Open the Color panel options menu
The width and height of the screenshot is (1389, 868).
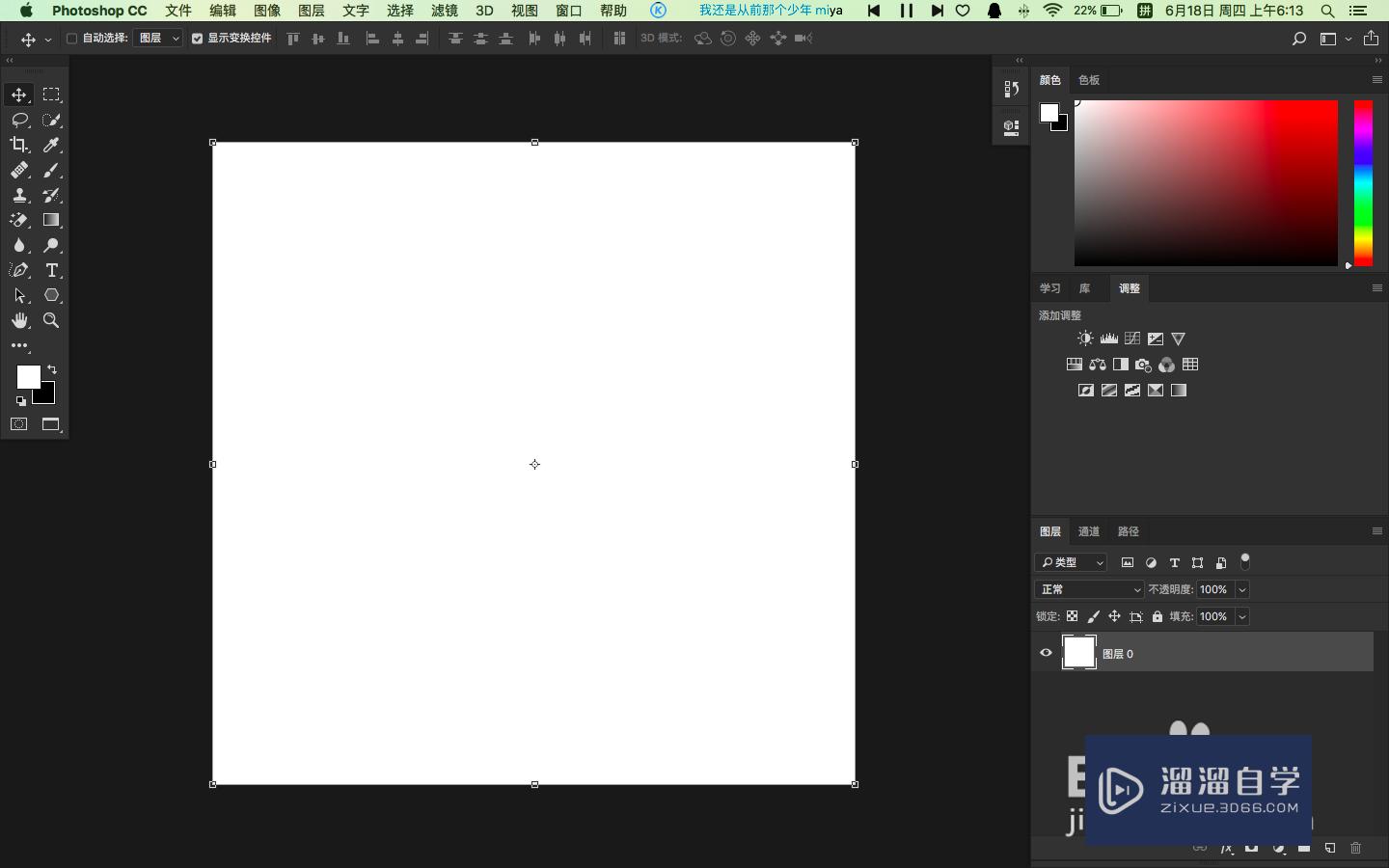click(x=1376, y=80)
